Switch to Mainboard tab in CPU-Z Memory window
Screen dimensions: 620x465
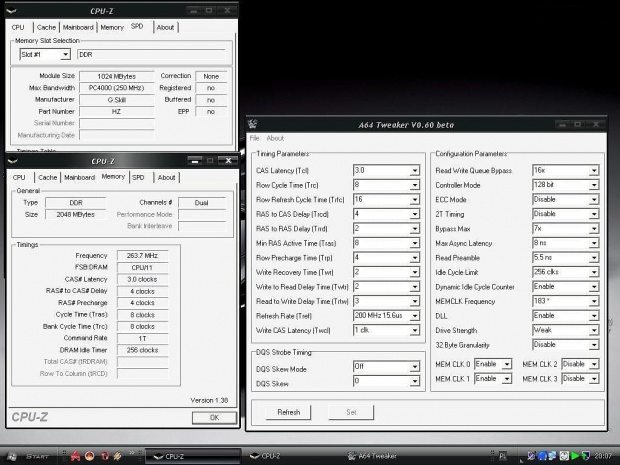[79, 178]
